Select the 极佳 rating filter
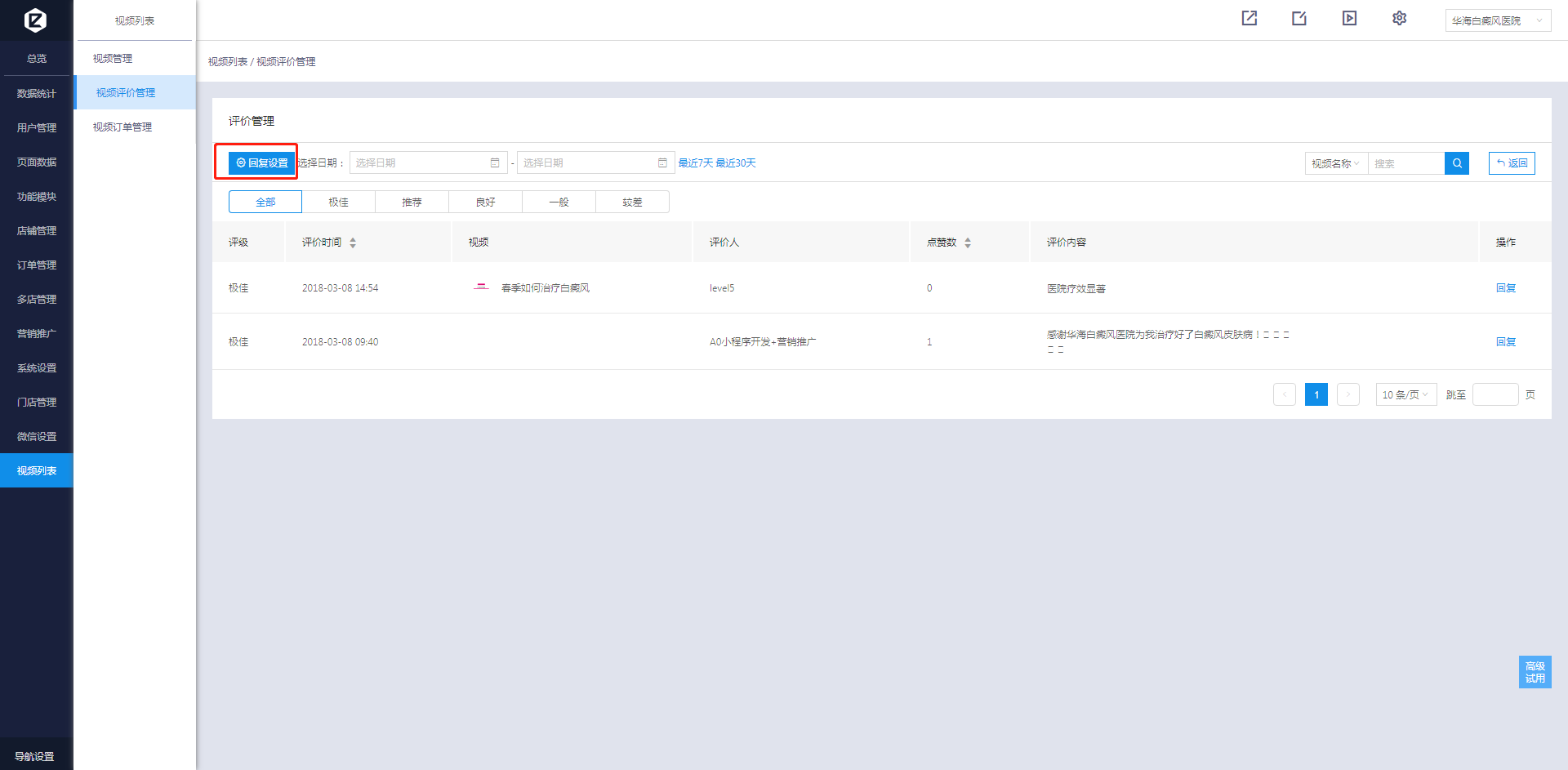This screenshot has height=770, width=1568. click(x=339, y=202)
